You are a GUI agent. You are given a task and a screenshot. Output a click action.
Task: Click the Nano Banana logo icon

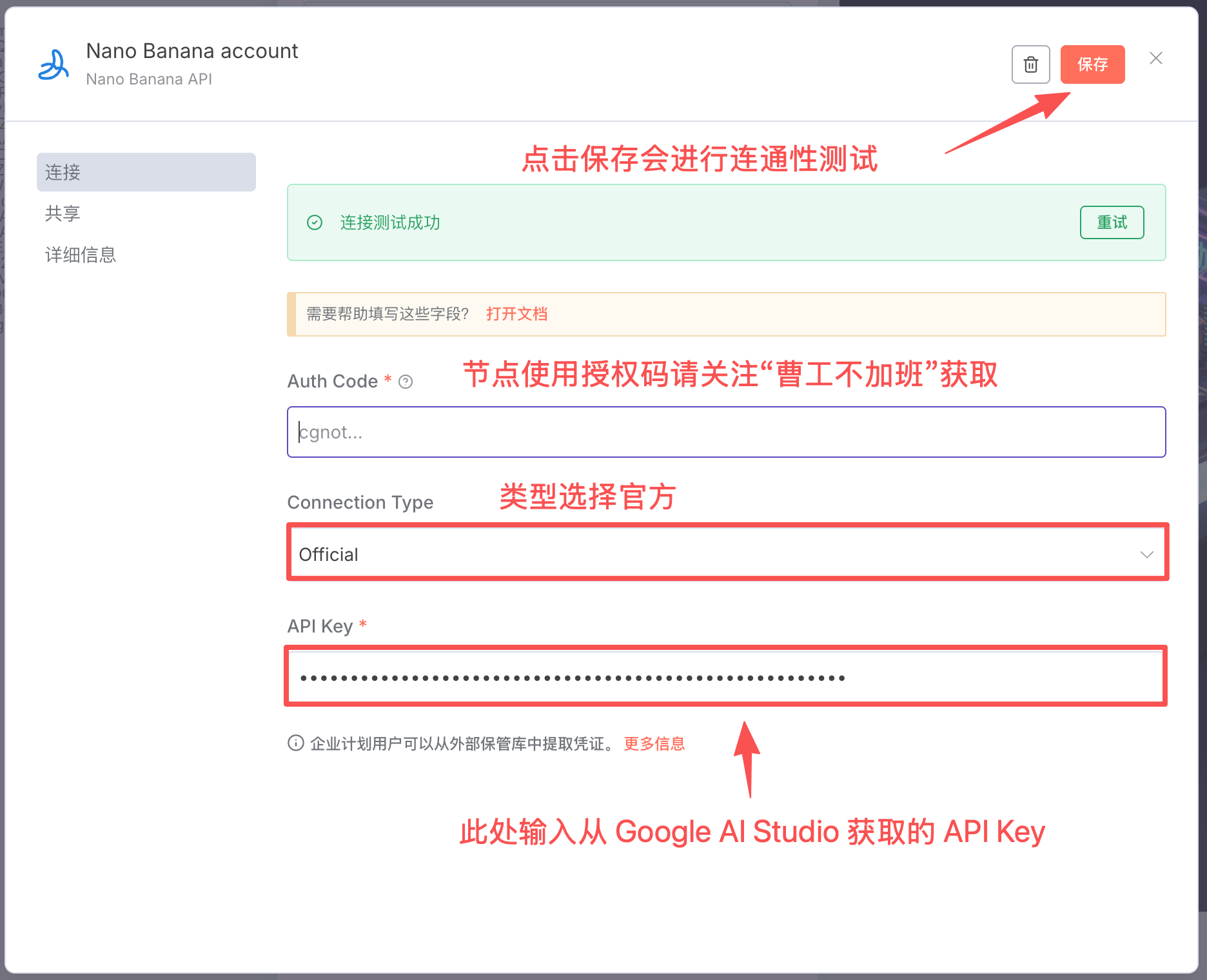click(54, 65)
